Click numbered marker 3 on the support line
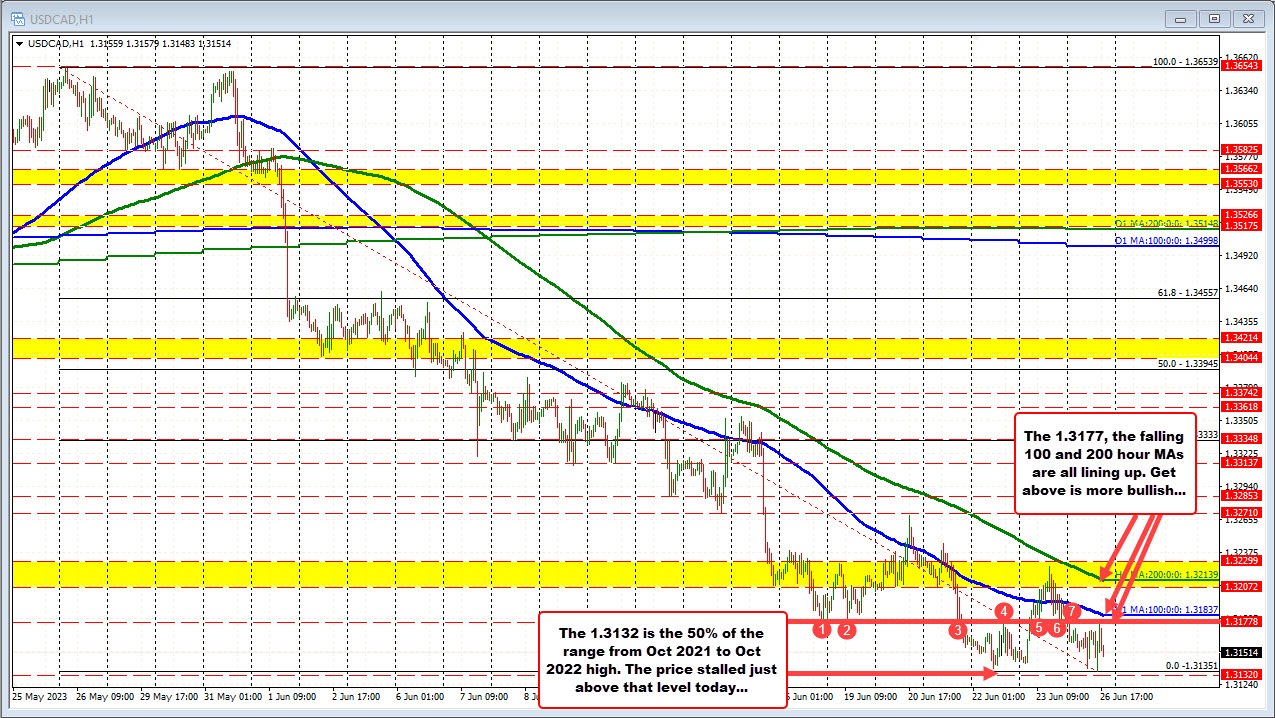The width and height of the screenshot is (1275, 718). [957, 630]
